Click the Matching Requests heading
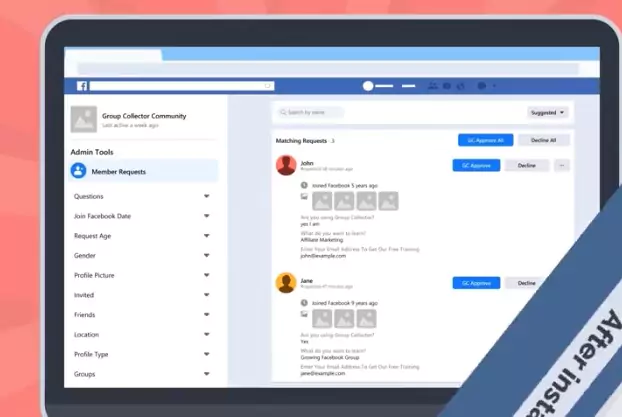This screenshot has height=417, width=622. 301,141
